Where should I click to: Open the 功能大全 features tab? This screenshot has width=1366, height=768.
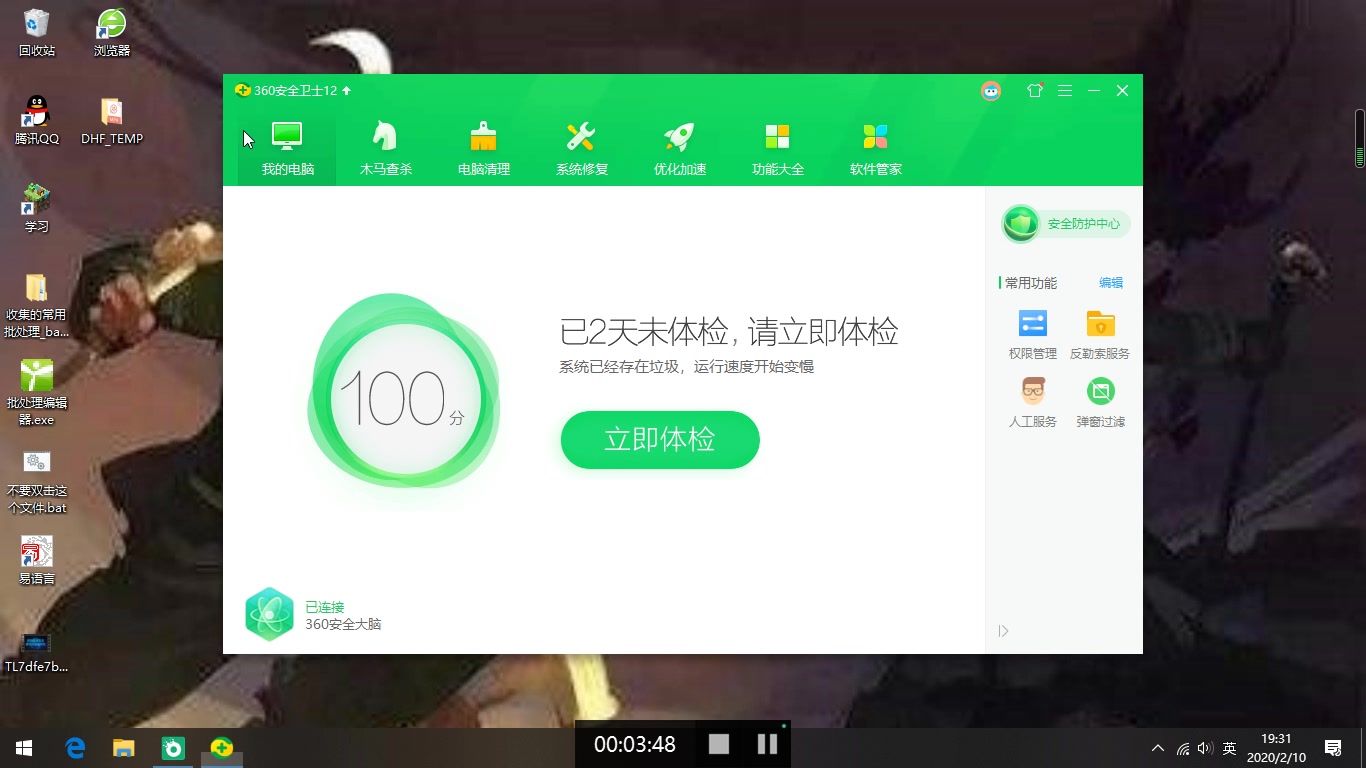777,149
